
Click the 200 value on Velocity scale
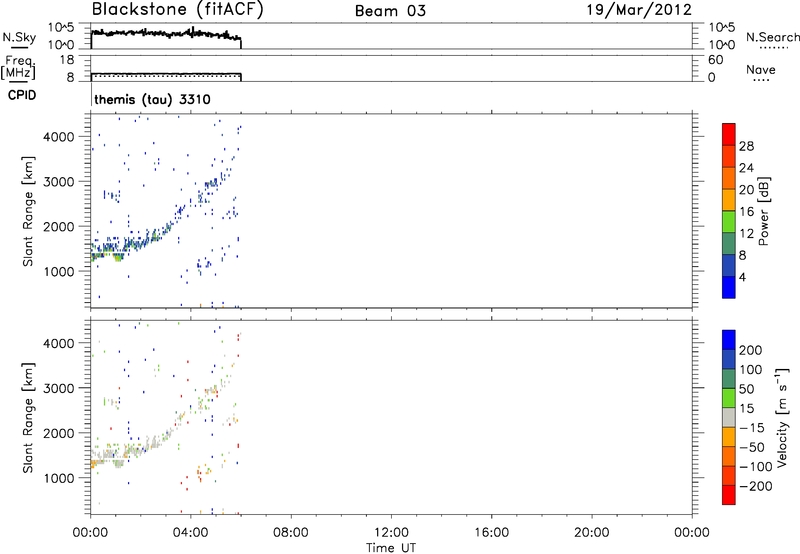[x=751, y=350]
